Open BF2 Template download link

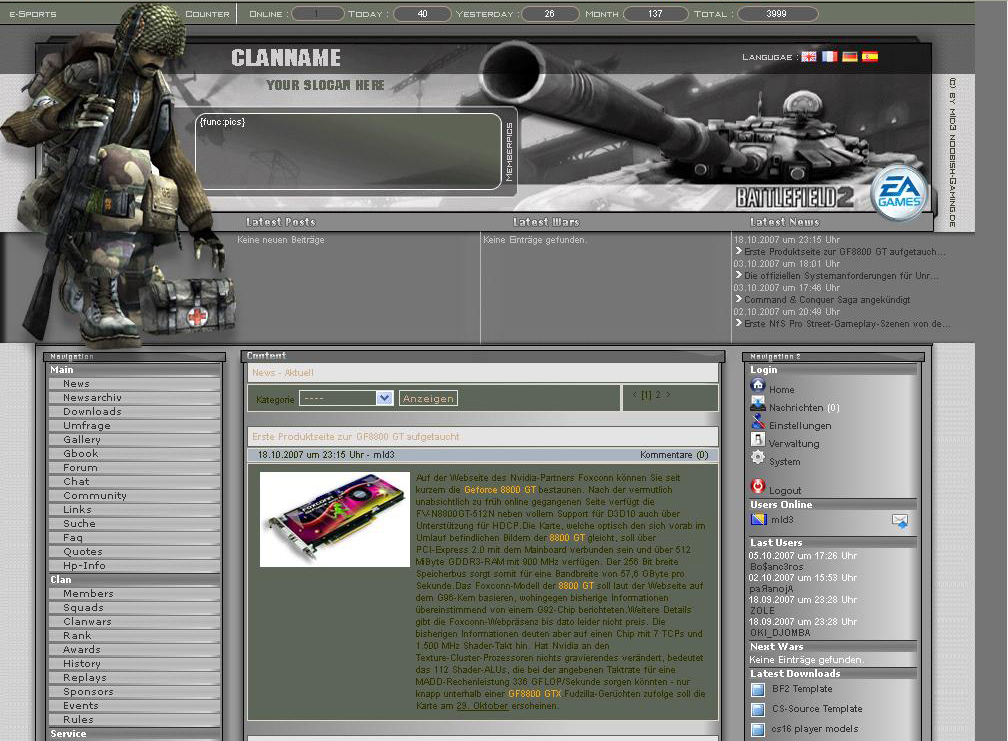pyautogui.click(x=802, y=689)
